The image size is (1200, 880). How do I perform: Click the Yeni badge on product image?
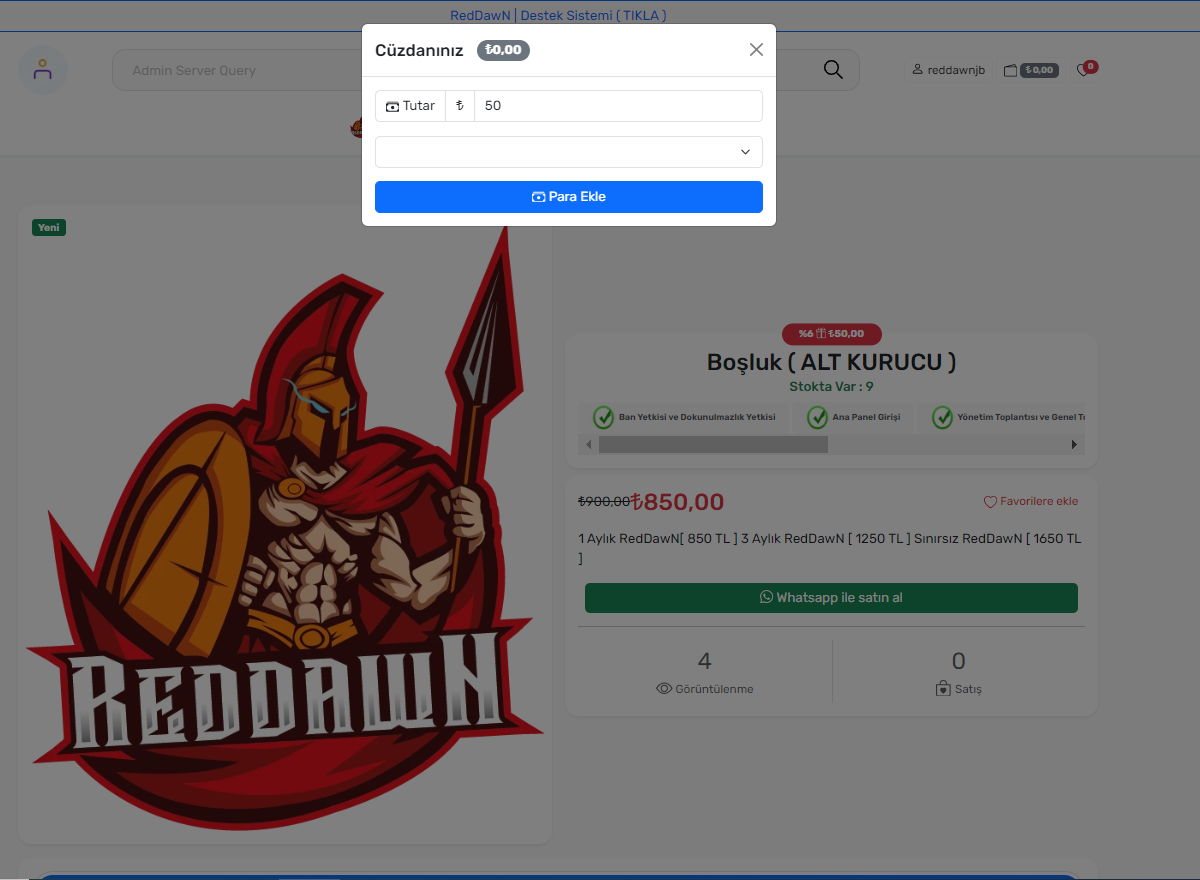49,228
